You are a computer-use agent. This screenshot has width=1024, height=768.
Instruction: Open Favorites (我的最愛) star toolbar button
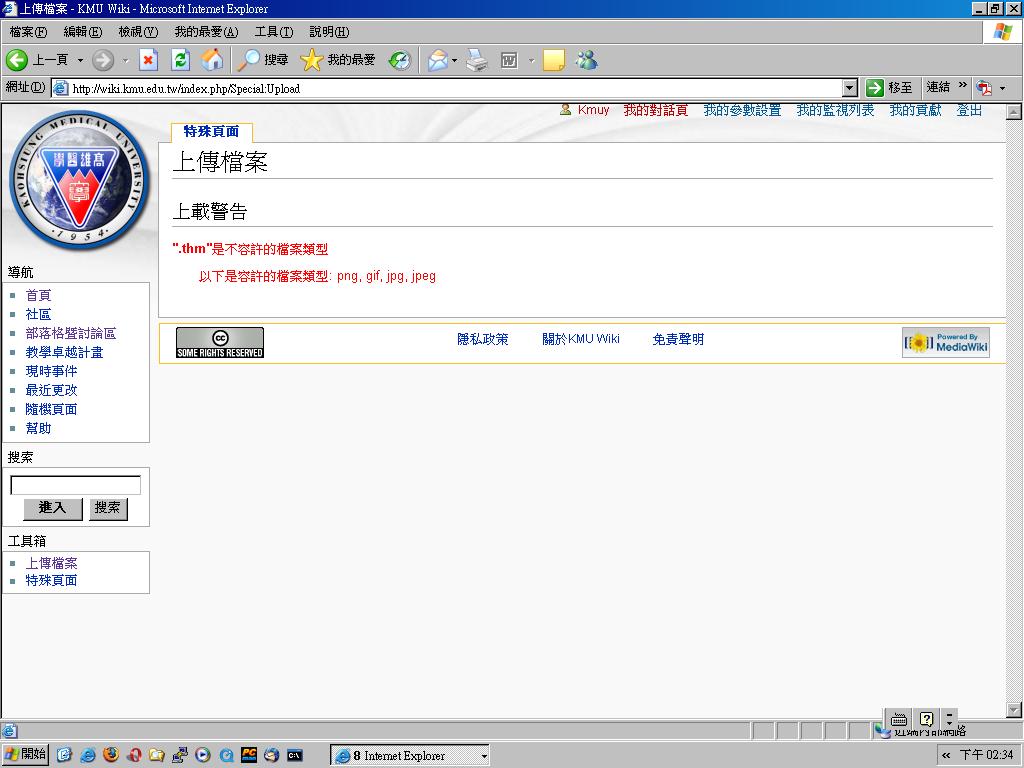click(338, 60)
